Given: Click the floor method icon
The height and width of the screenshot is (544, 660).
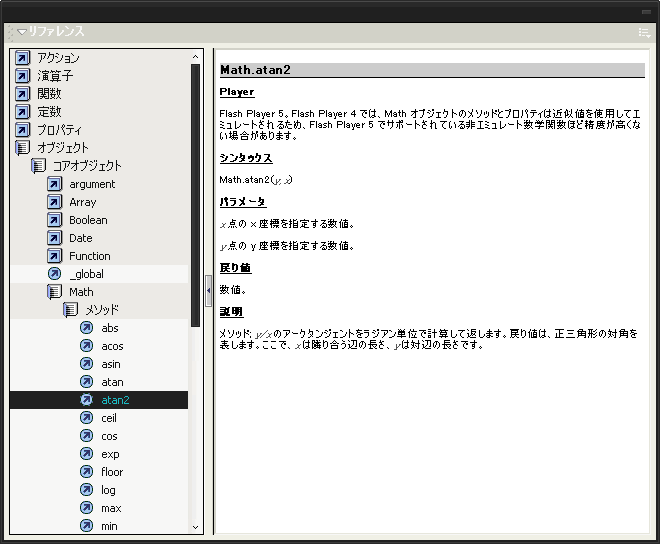Looking at the screenshot, I should pos(86,472).
